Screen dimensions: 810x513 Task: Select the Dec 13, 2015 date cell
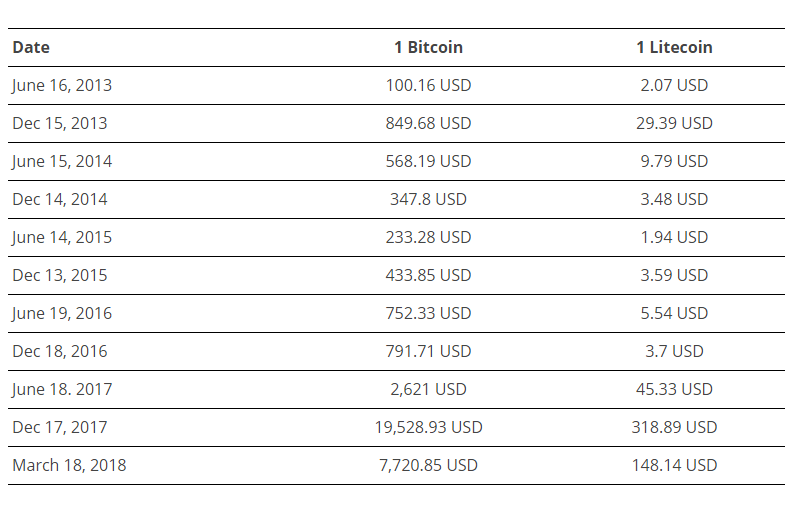[60, 275]
